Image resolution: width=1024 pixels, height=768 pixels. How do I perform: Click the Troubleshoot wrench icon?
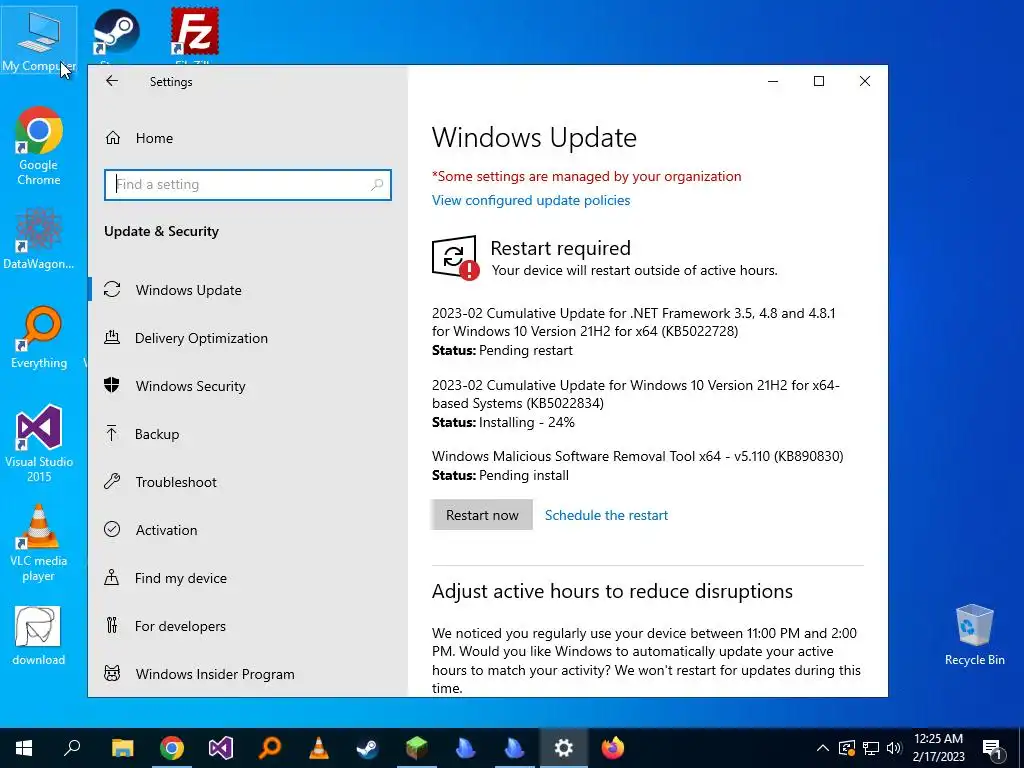point(112,482)
